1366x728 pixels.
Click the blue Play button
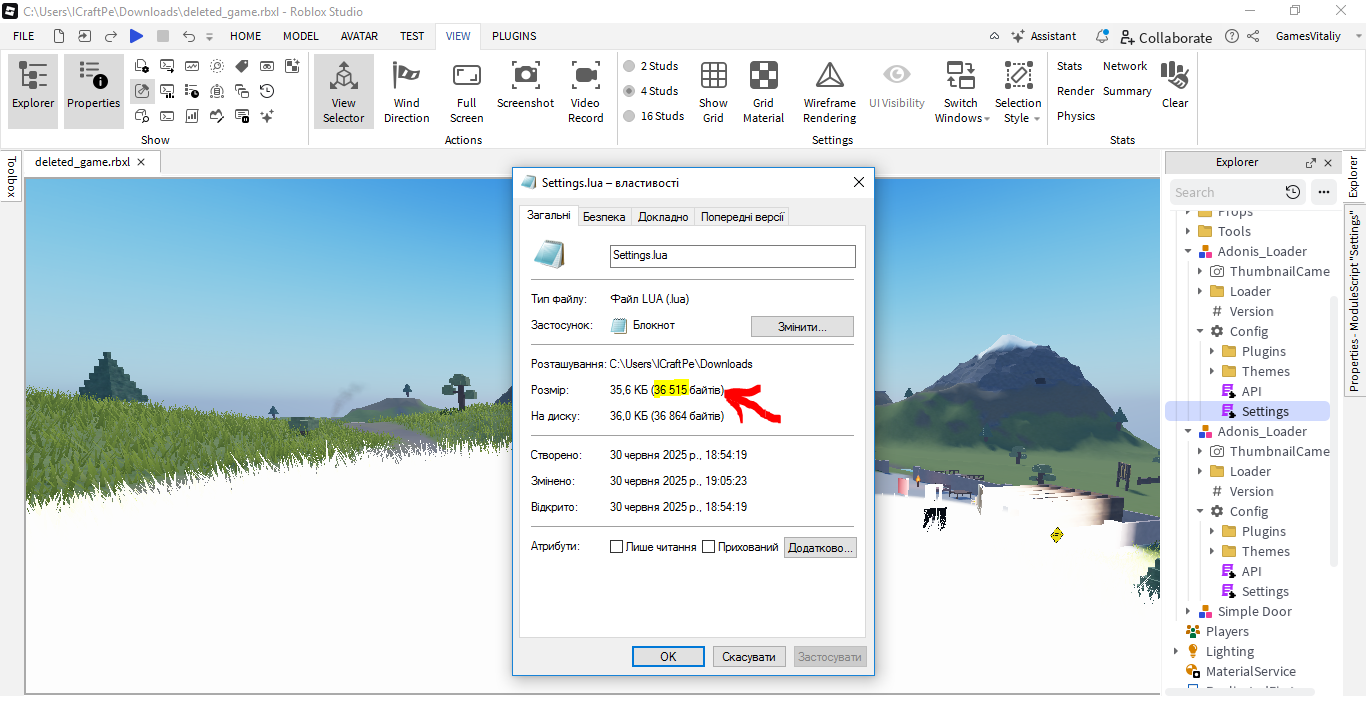(136, 36)
